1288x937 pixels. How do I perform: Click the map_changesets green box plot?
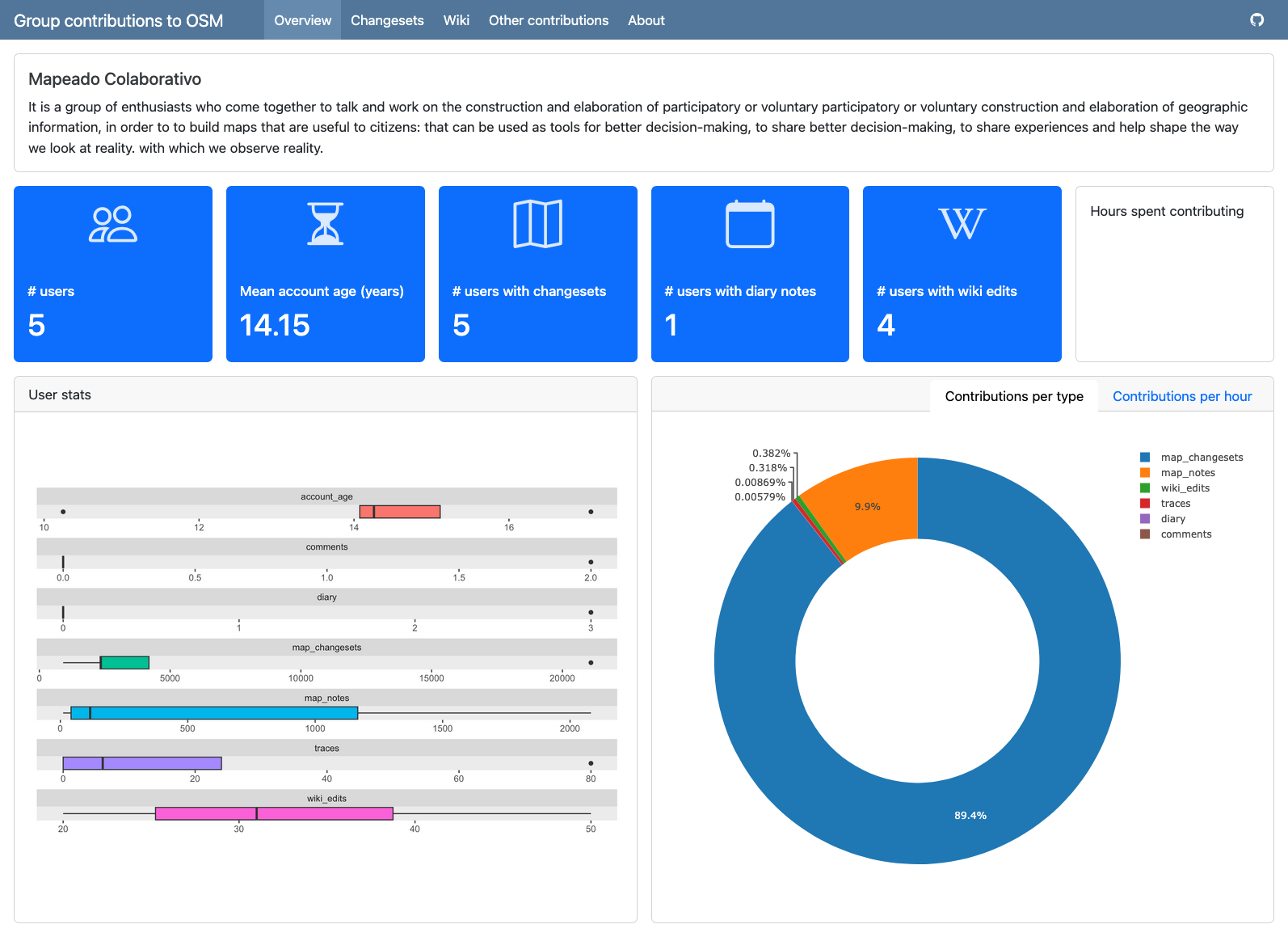point(124,663)
